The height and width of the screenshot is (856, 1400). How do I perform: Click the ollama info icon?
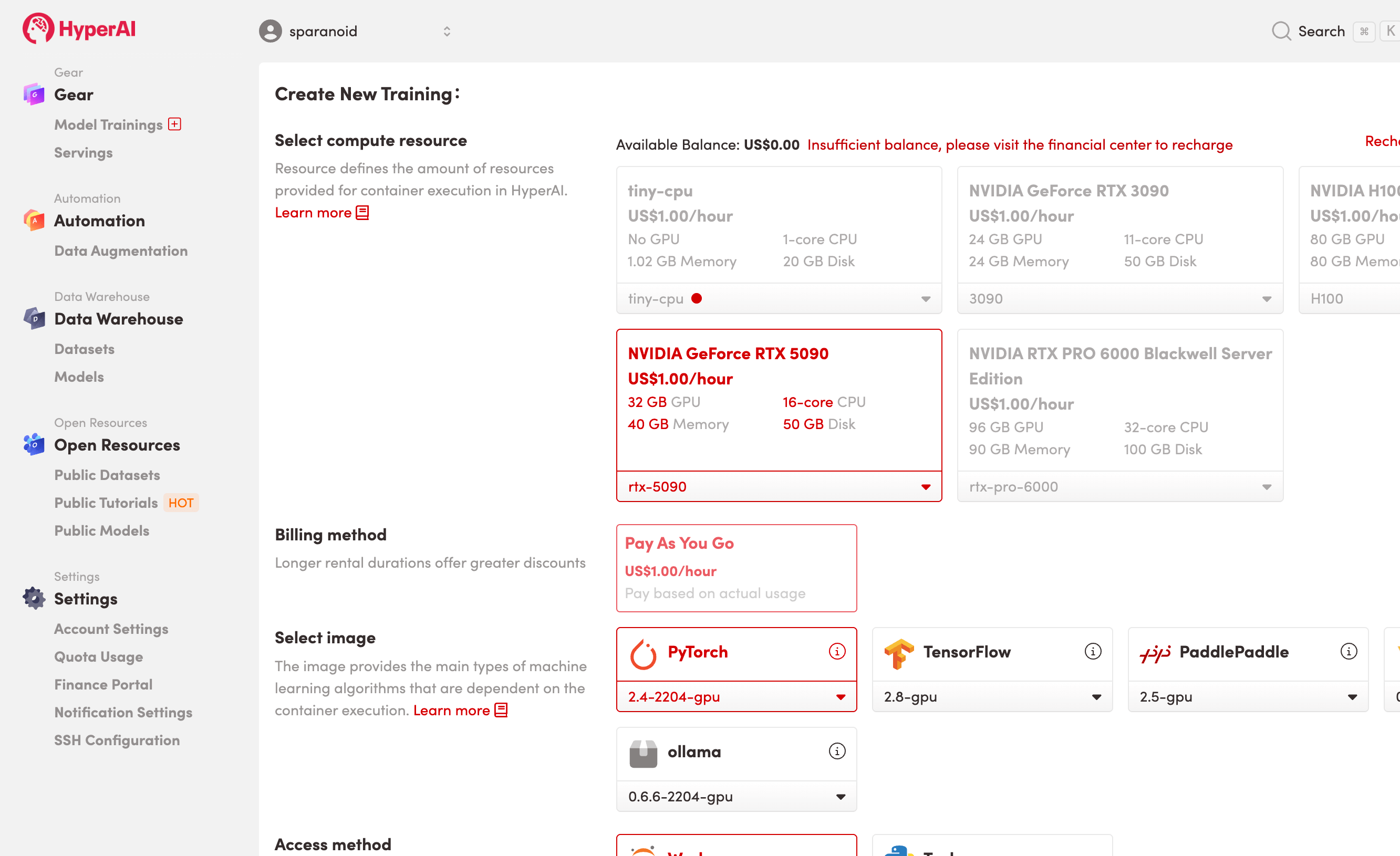pyautogui.click(x=836, y=751)
